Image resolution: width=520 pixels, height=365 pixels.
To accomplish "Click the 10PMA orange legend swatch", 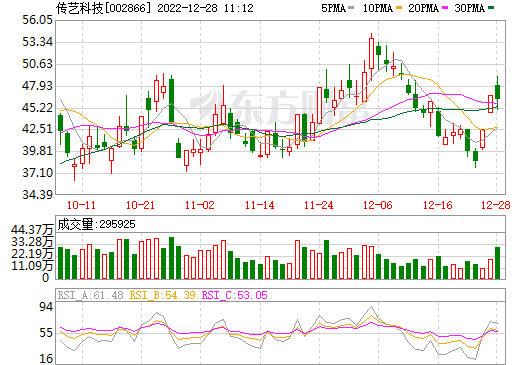I will pos(399,8).
